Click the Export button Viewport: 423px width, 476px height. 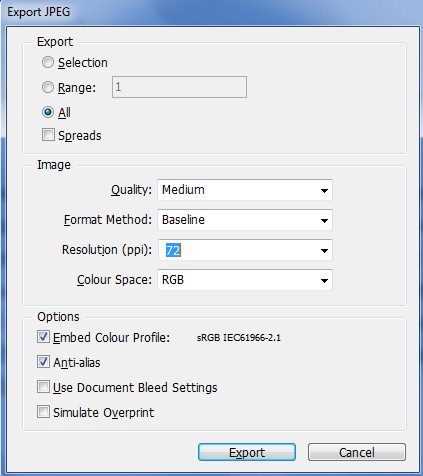click(247, 452)
